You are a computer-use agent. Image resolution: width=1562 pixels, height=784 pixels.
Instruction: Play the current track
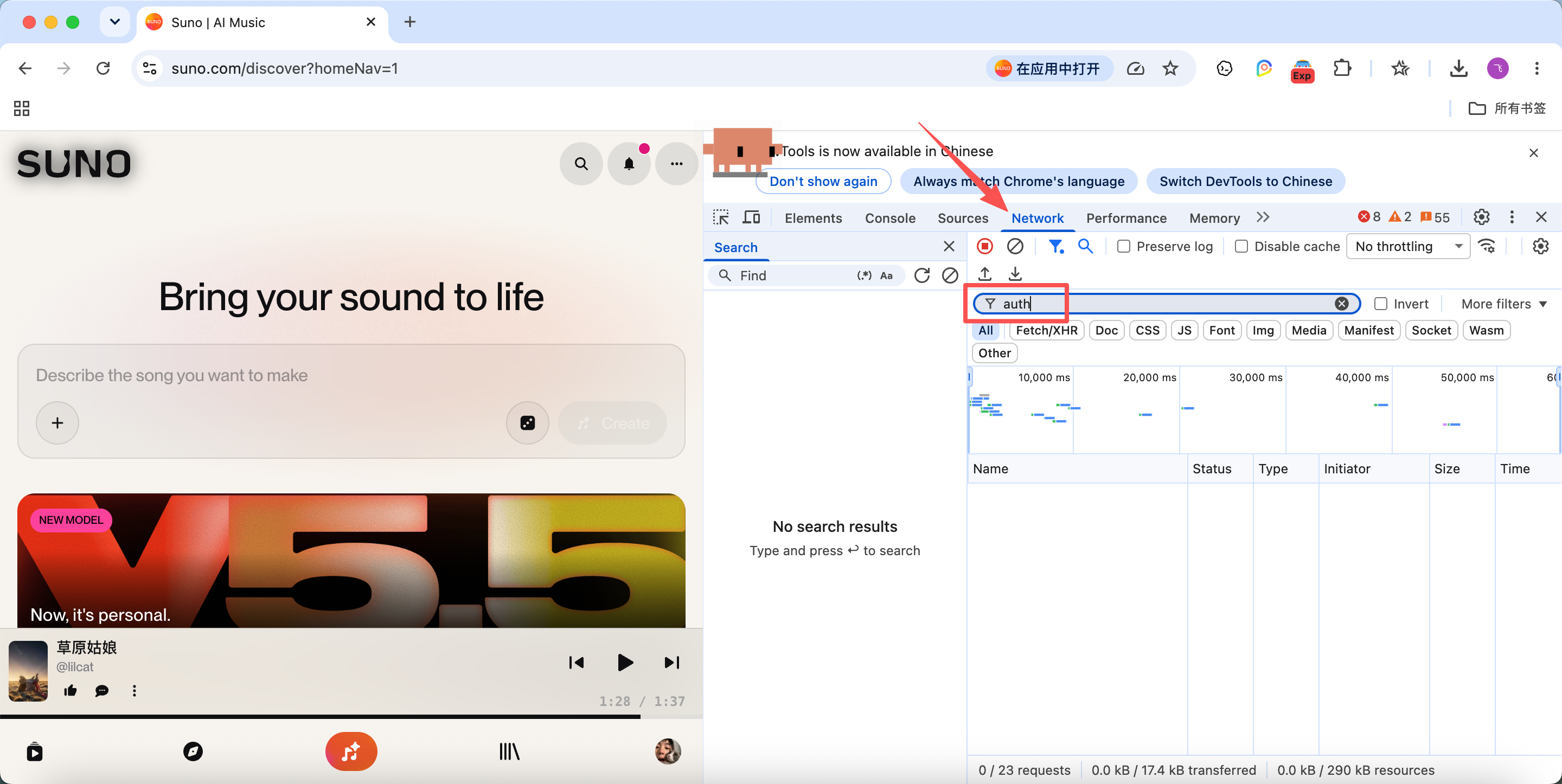point(625,662)
